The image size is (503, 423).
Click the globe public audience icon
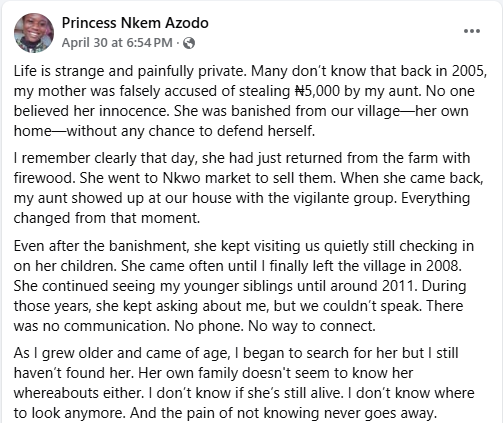pos(189,43)
